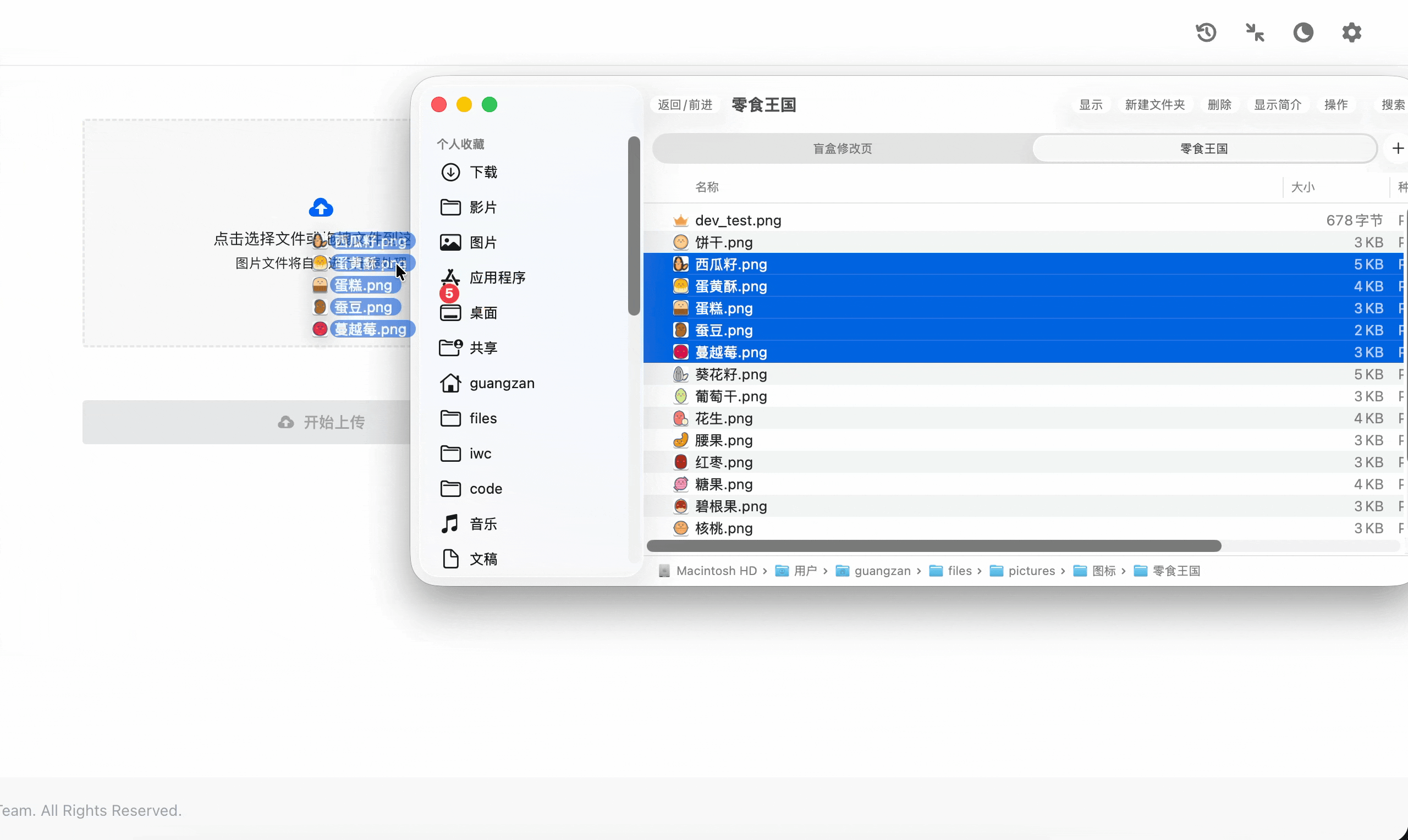This screenshot has height=840, width=1408.
Task: Add new Finder tab with plus
Action: (x=1398, y=148)
